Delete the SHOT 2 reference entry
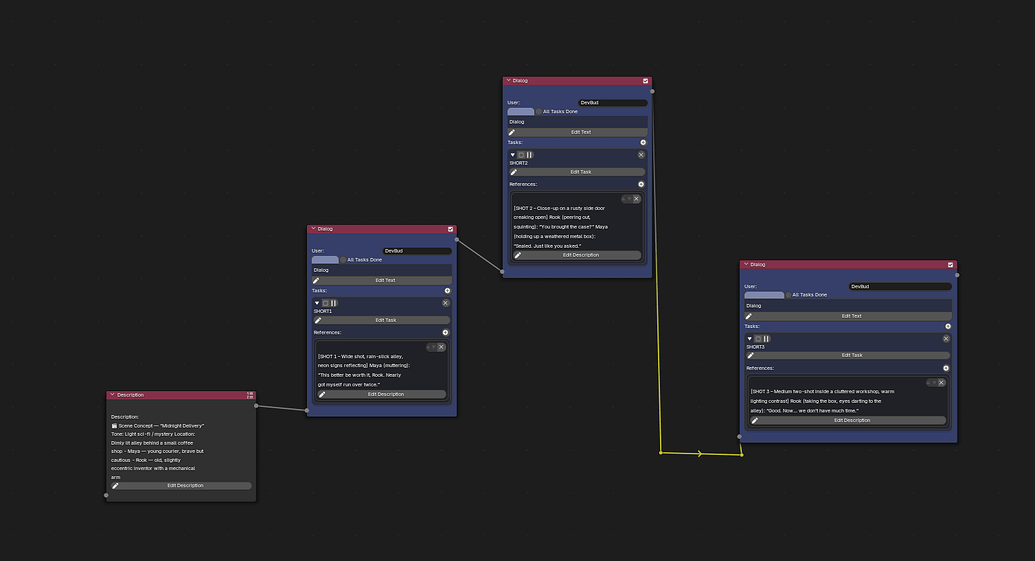 pyautogui.click(x=636, y=199)
